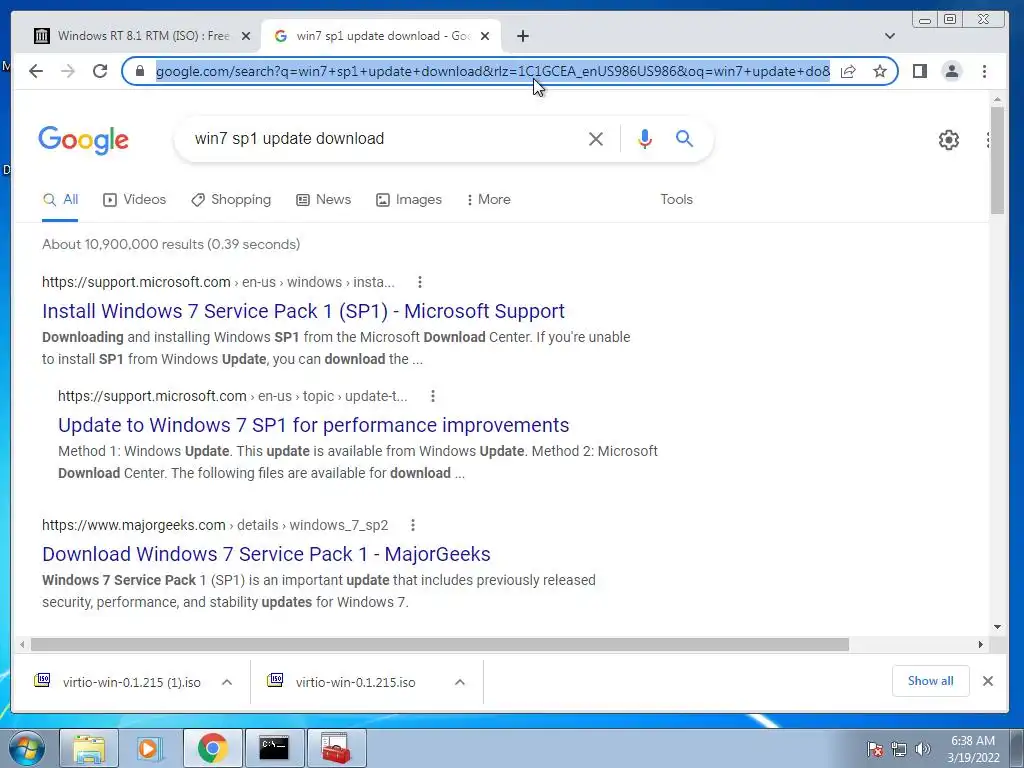This screenshot has width=1024, height=768.
Task: Close the downloads bar
Action: tap(987, 681)
